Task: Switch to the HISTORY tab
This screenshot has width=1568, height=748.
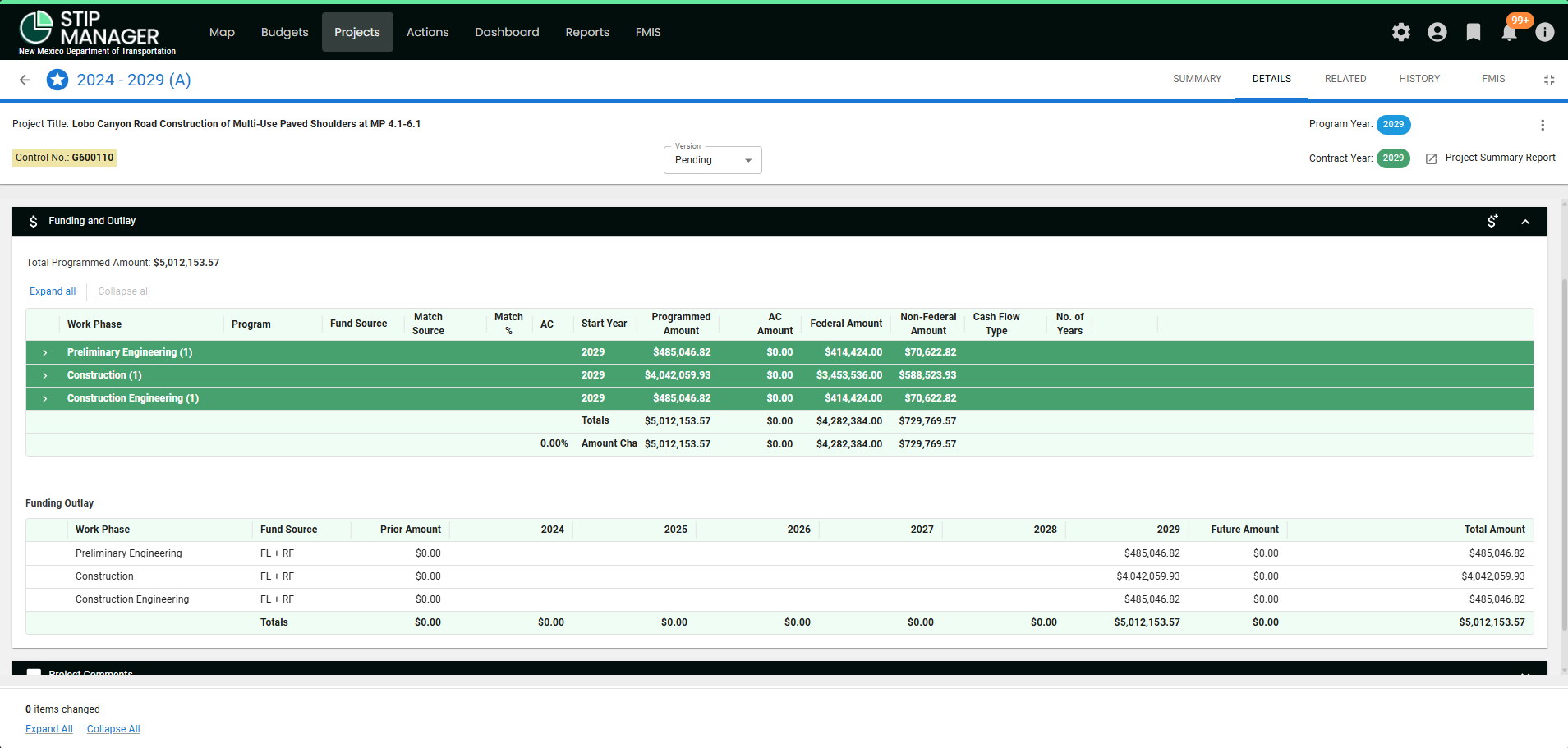Action: click(1419, 79)
